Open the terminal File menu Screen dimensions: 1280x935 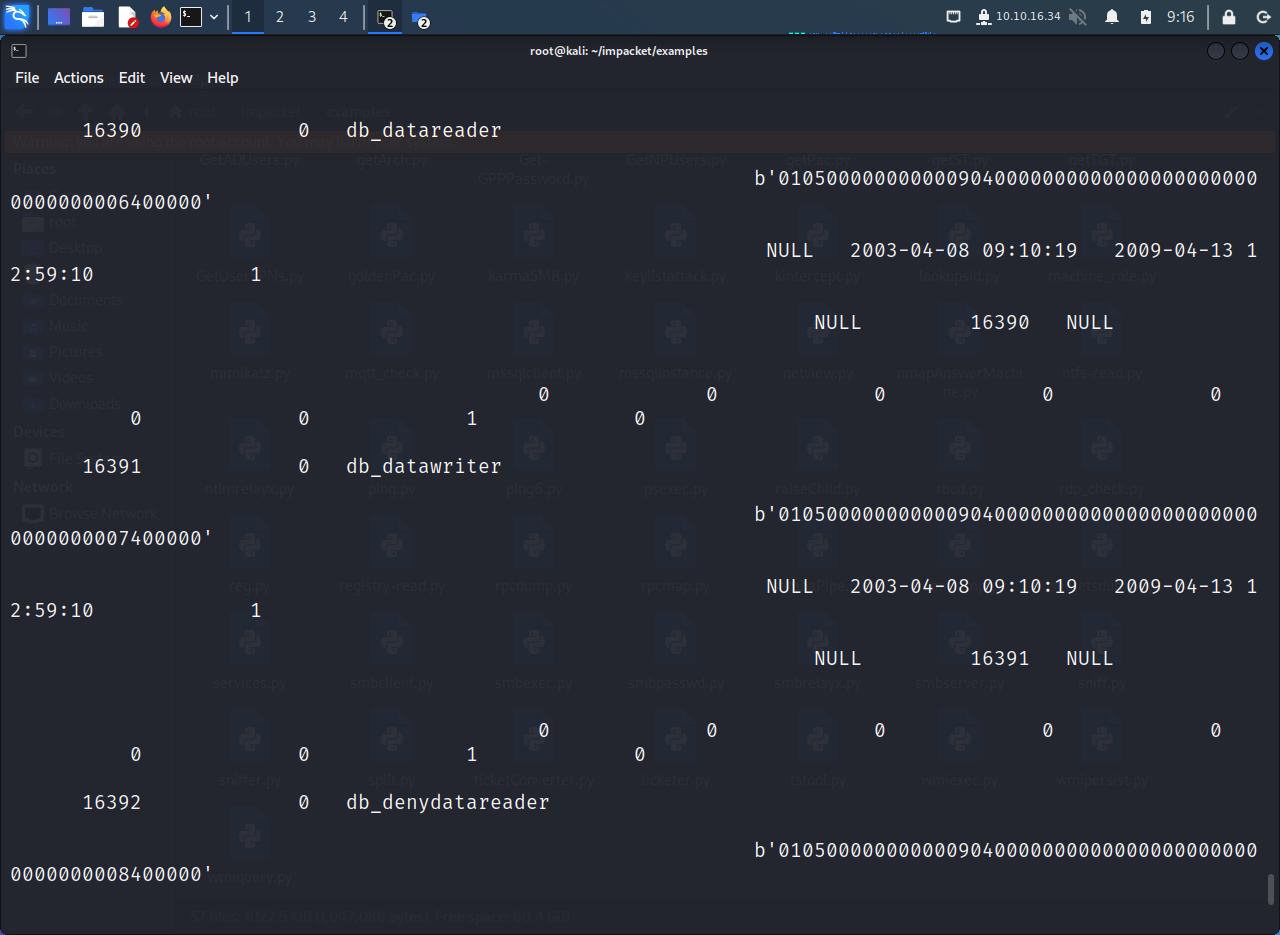27,78
